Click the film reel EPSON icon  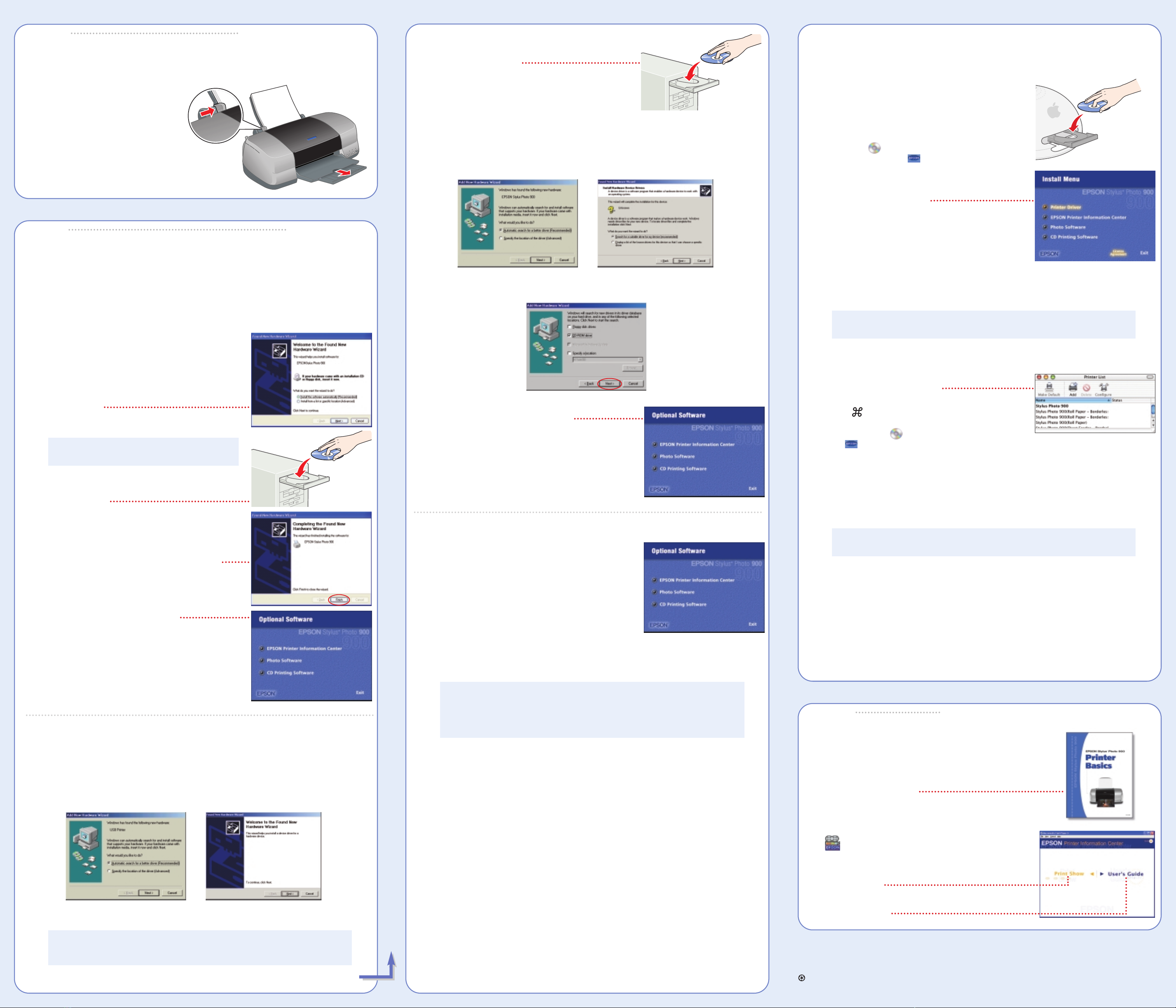(x=832, y=843)
